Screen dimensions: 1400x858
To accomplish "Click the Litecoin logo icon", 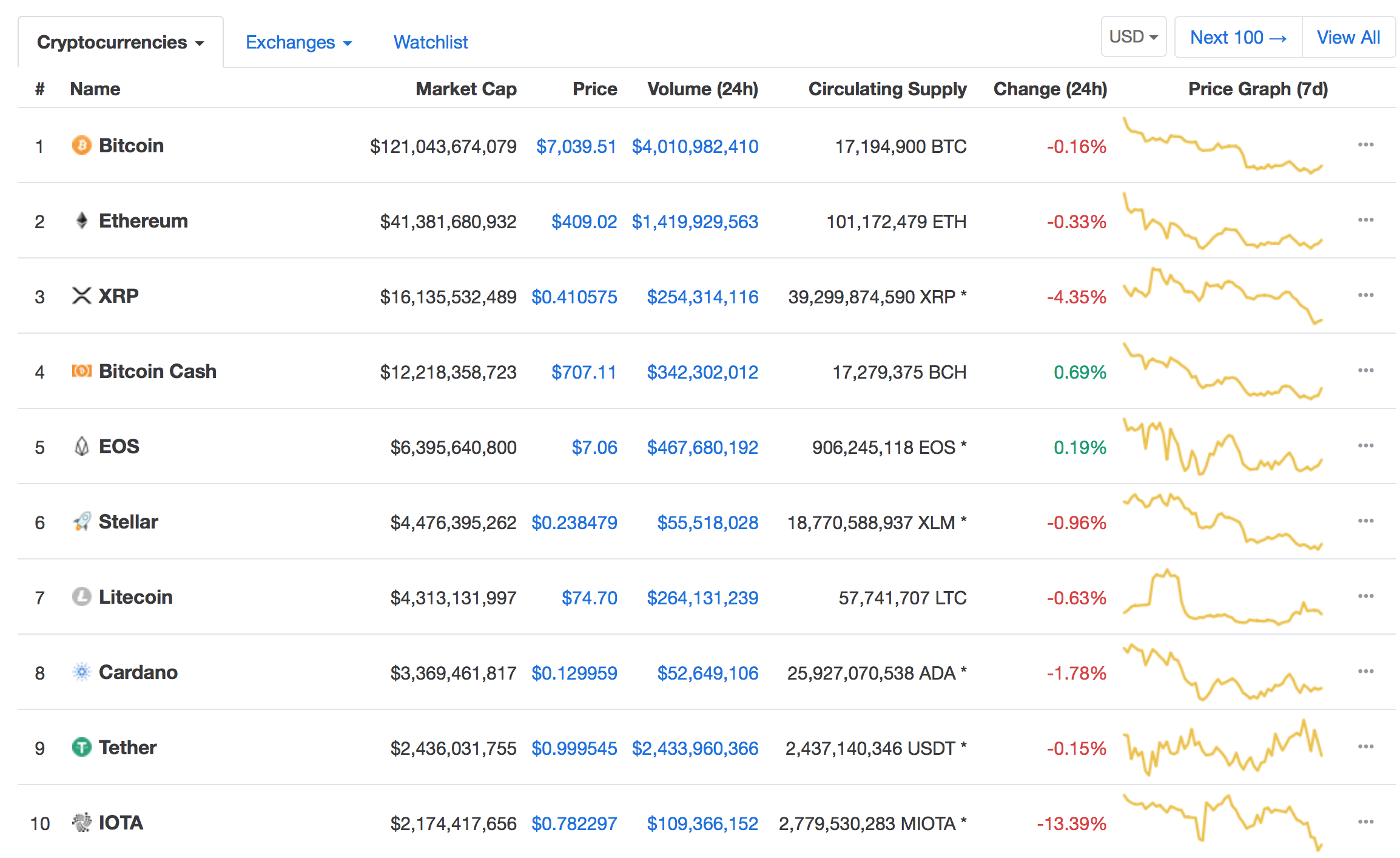I will [x=82, y=596].
